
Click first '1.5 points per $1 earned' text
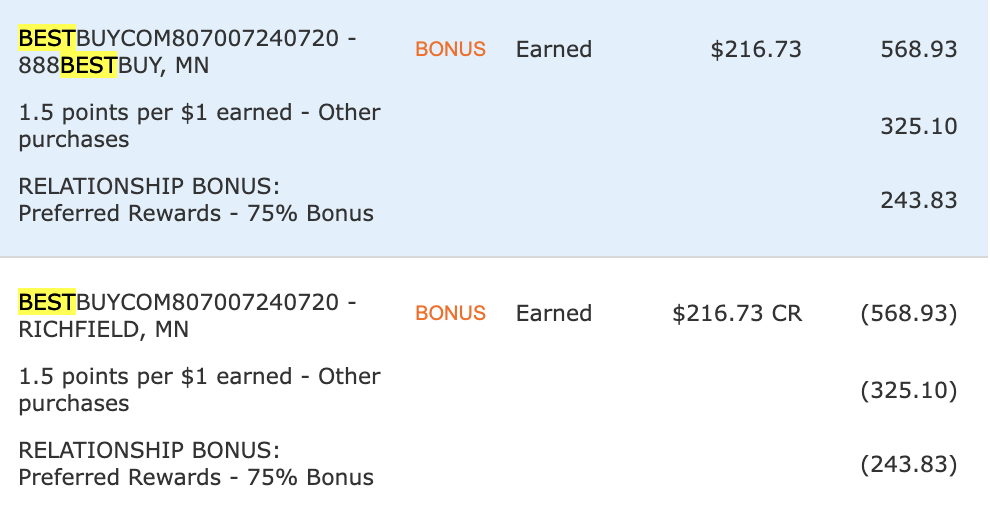[155, 112]
